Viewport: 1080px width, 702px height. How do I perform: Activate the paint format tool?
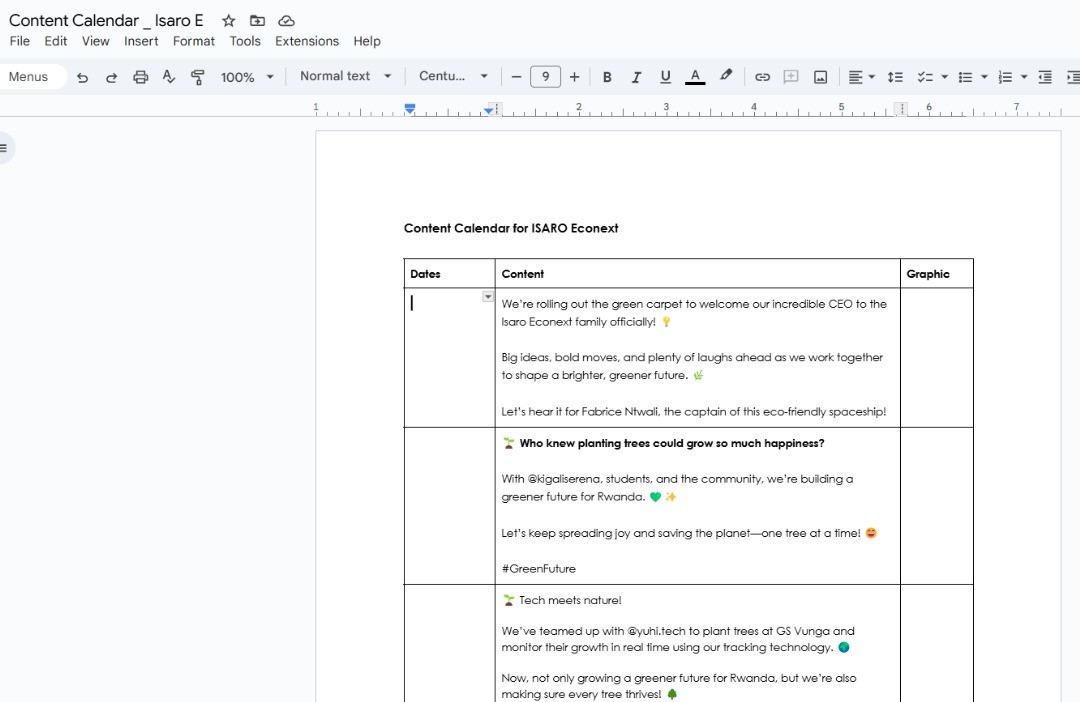point(198,77)
